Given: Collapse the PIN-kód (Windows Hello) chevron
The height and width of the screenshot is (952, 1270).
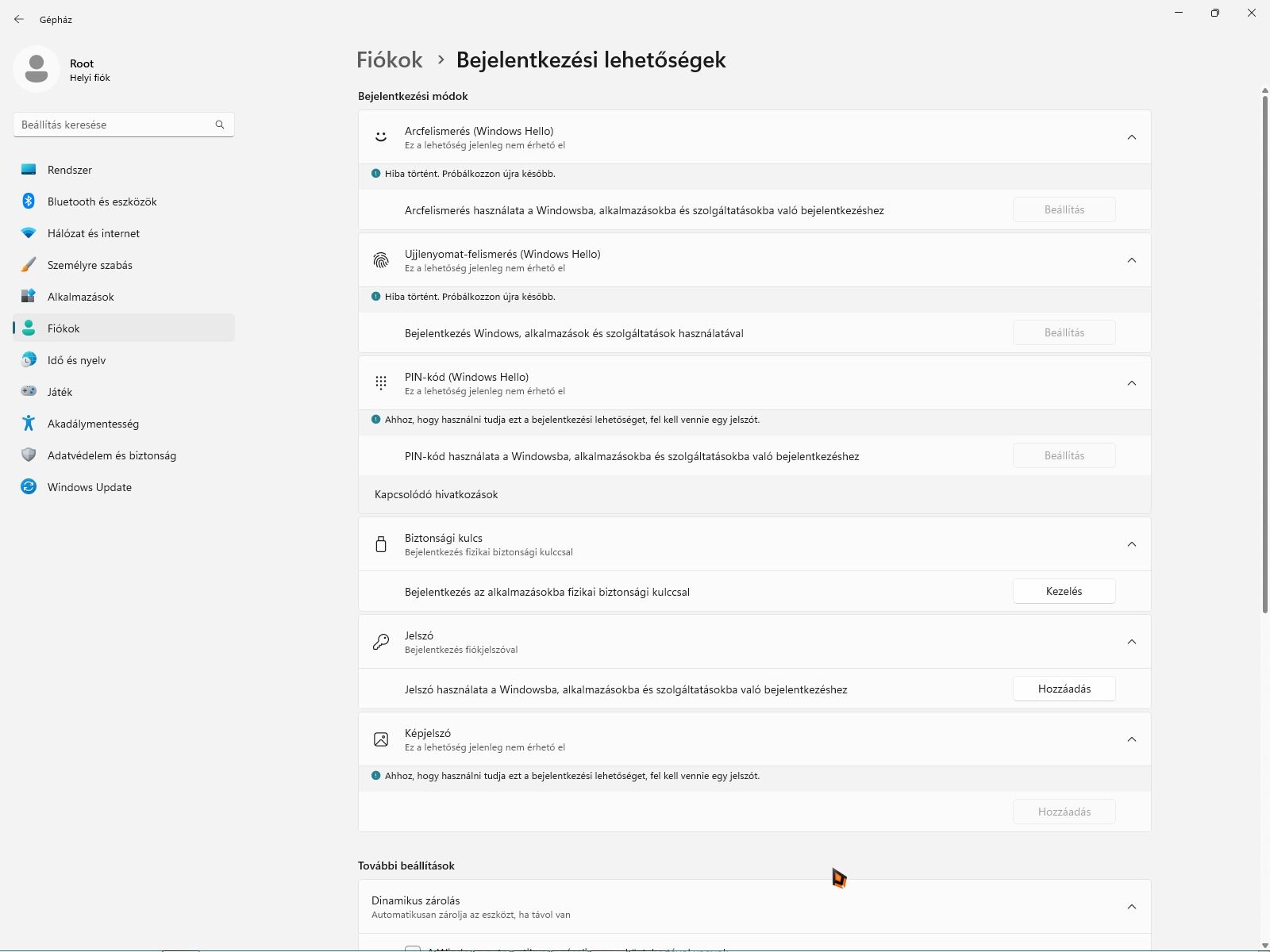Looking at the screenshot, I should tap(1132, 383).
